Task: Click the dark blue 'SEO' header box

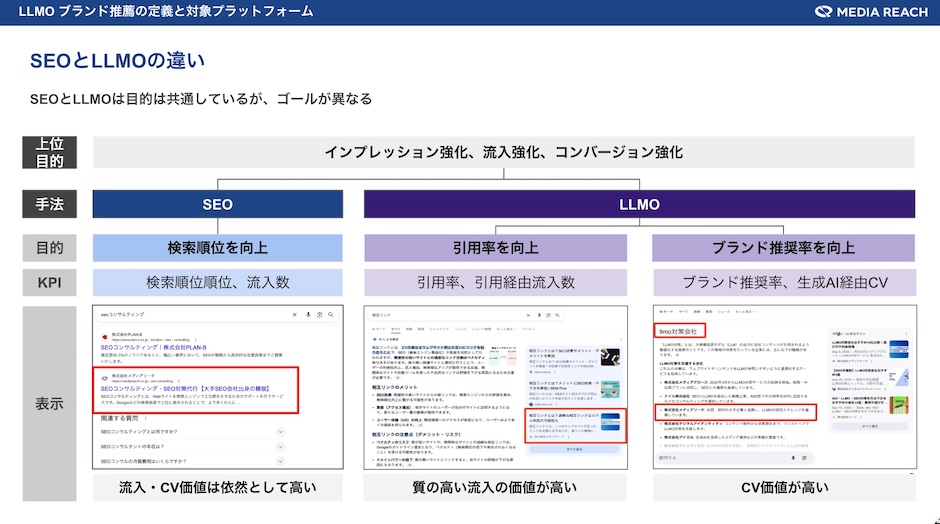Action: (218, 204)
